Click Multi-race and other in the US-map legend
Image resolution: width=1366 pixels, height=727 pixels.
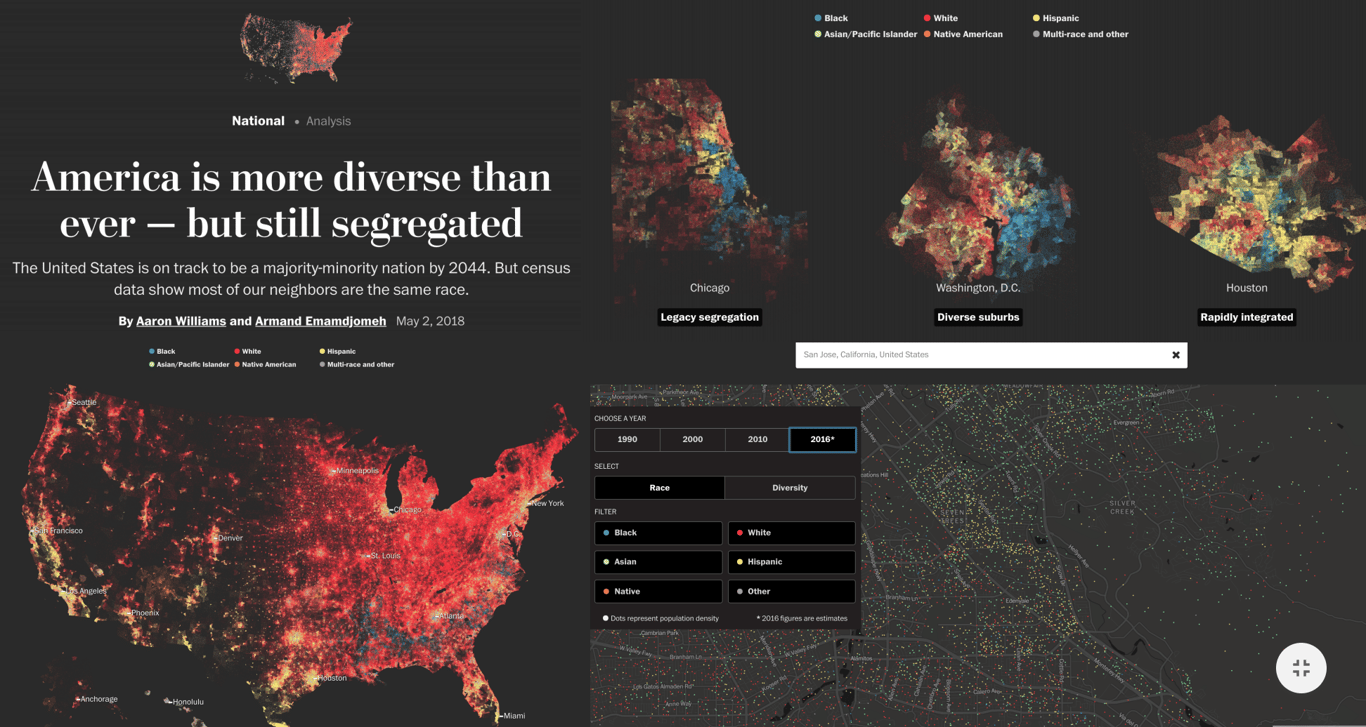pos(357,365)
